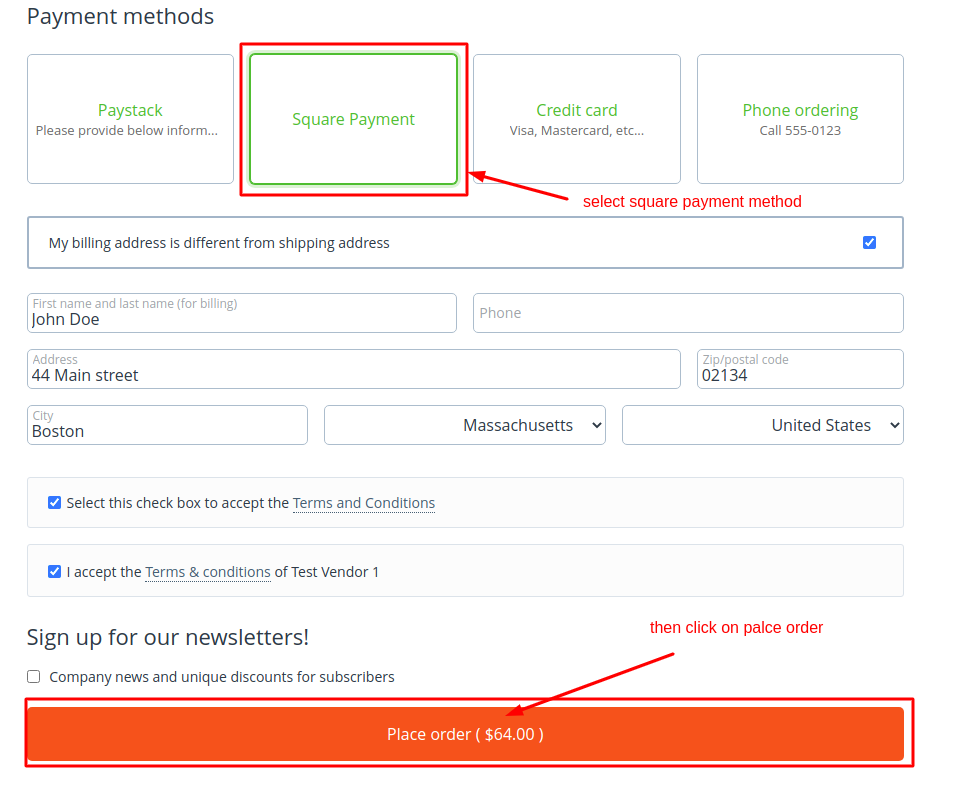This screenshot has height=799, width=953.
Task: Open the Massachusetts state dropdown
Action: (464, 425)
